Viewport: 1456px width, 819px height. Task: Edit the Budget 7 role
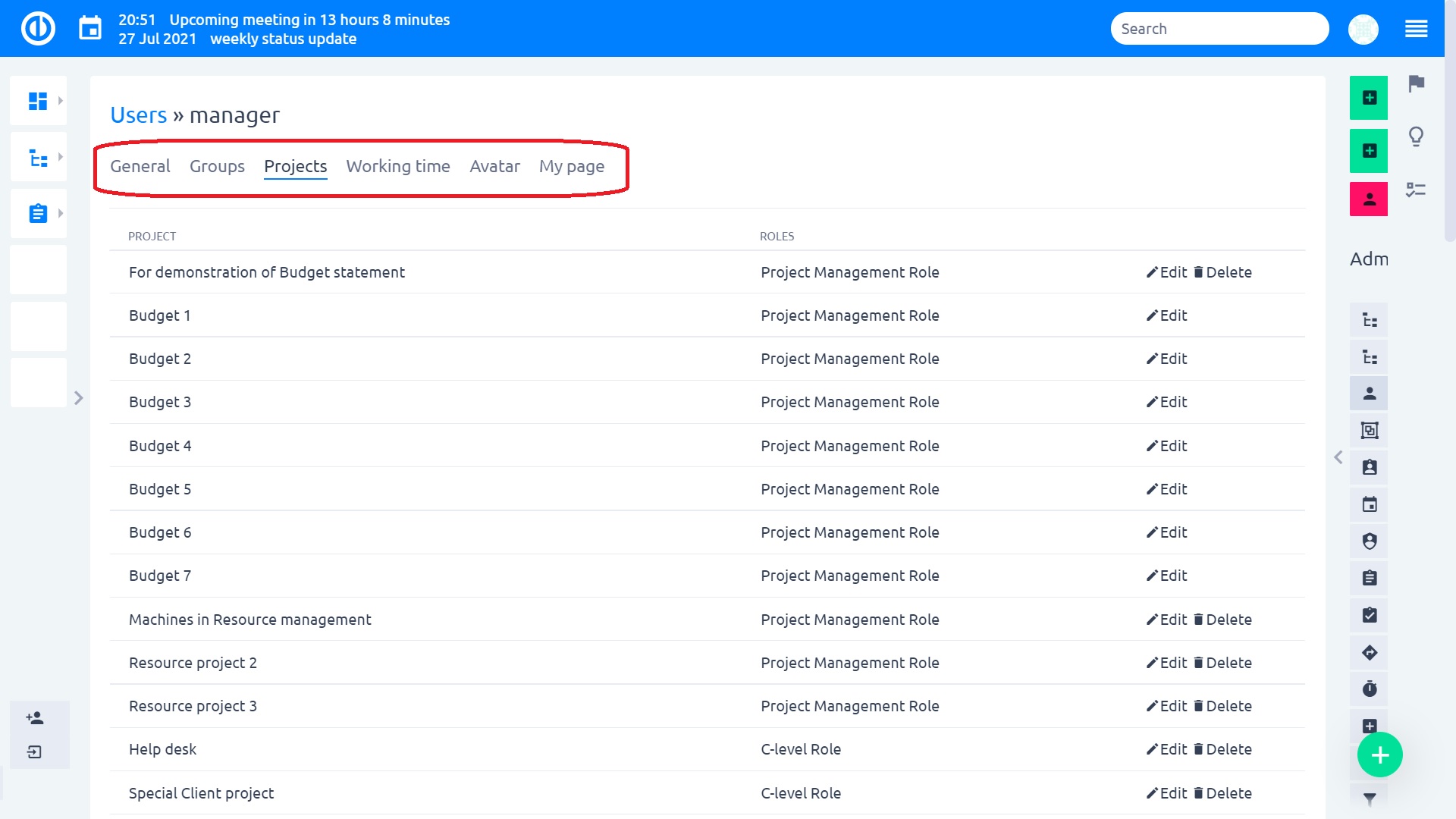(1166, 576)
